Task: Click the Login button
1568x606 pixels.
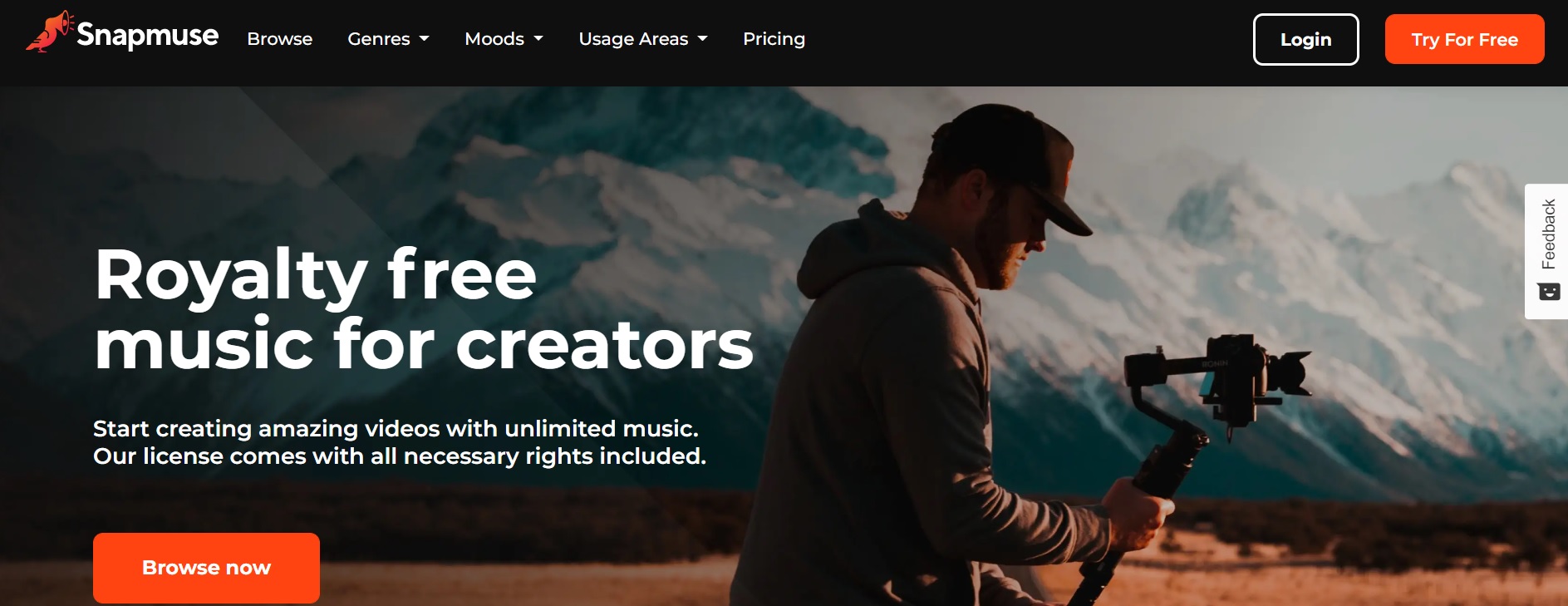Action: point(1305,39)
